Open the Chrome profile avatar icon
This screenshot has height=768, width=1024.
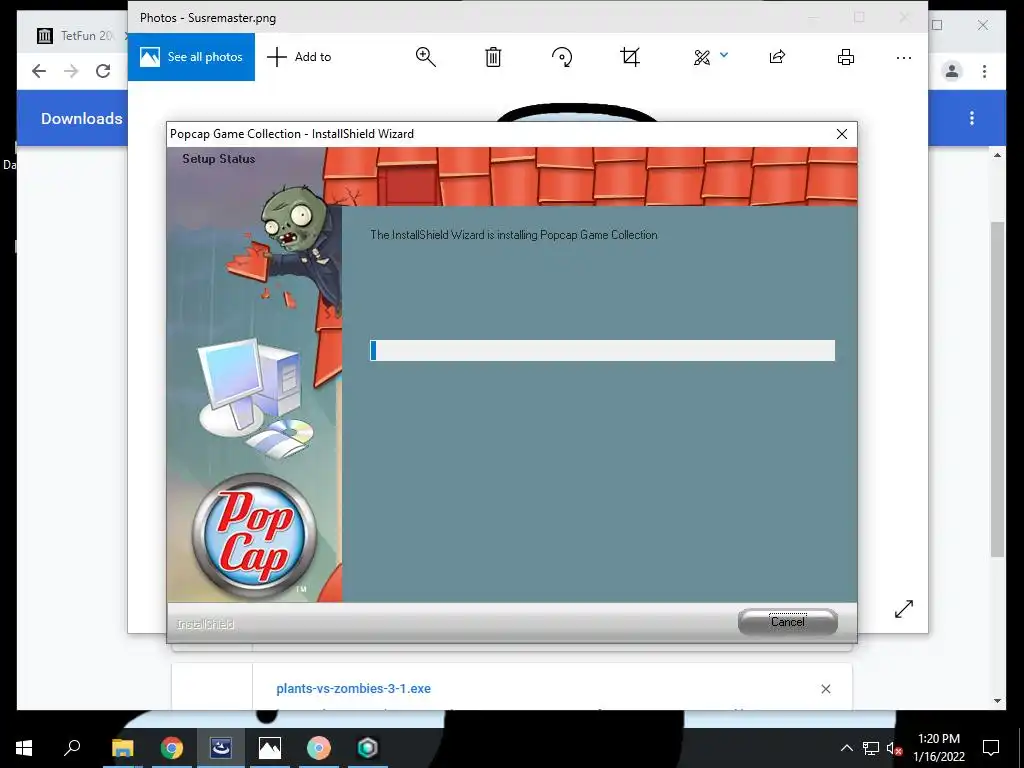(x=952, y=71)
